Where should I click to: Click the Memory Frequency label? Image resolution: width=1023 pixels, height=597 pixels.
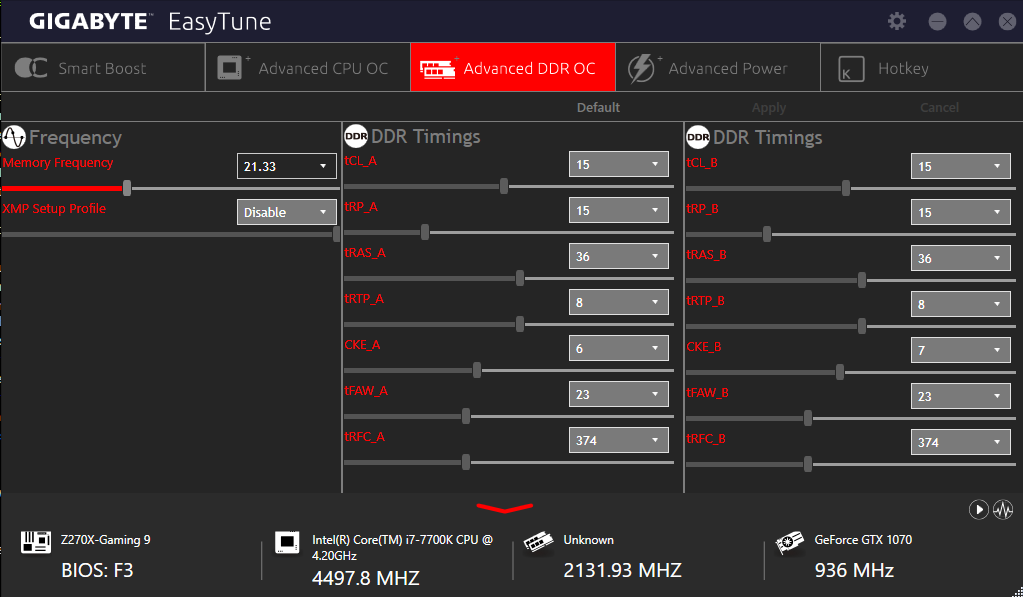(x=58, y=162)
